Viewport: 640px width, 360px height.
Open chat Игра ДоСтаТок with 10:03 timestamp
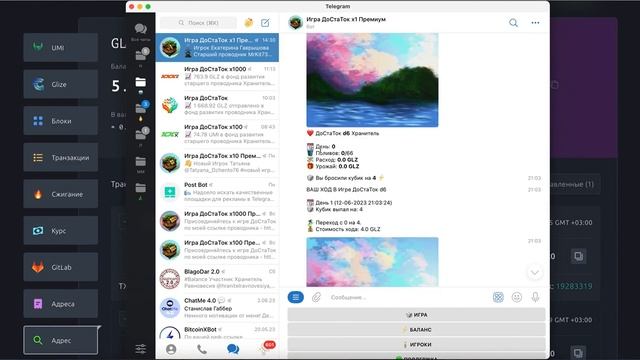click(x=217, y=105)
